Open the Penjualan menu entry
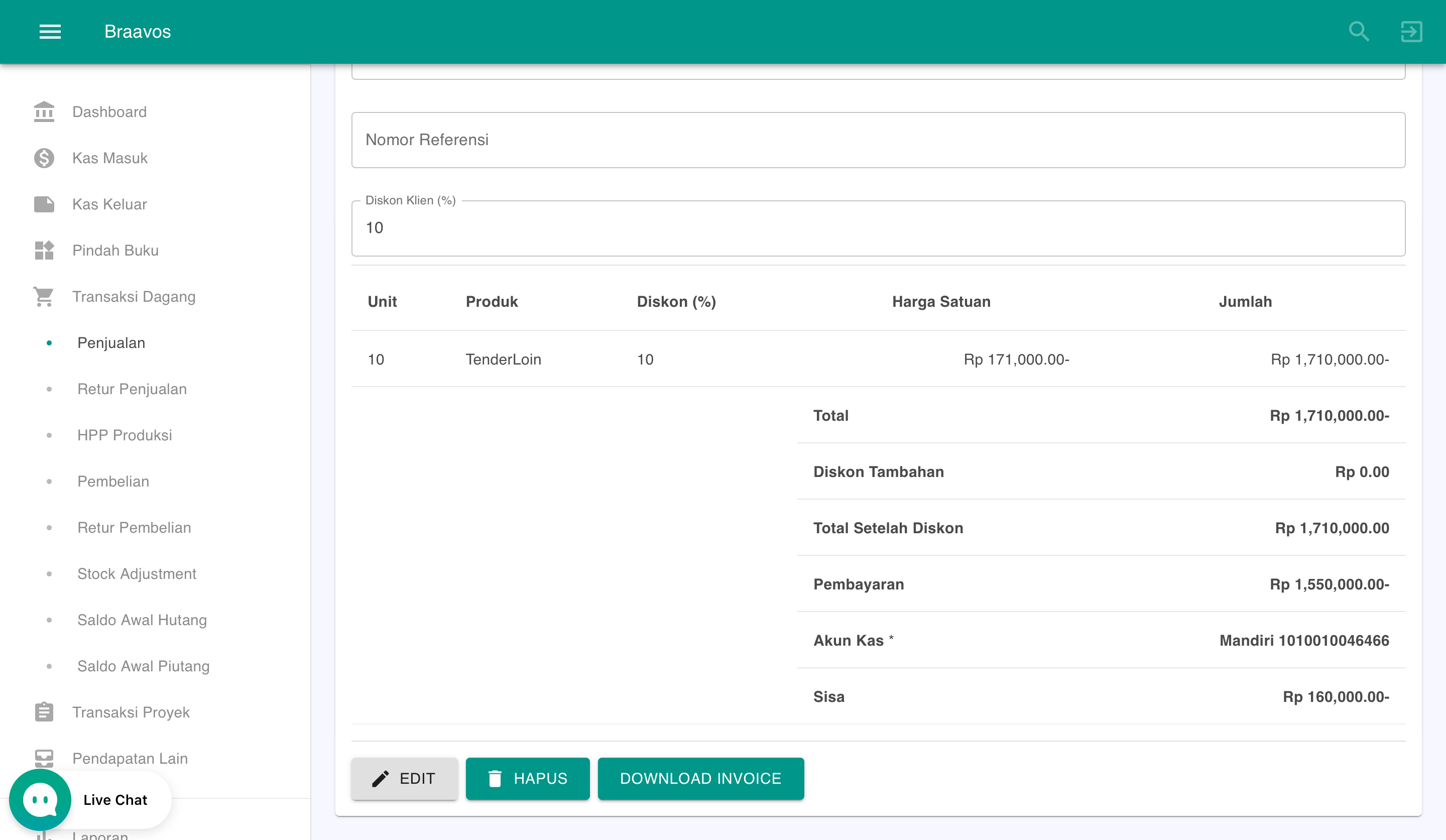 point(111,342)
